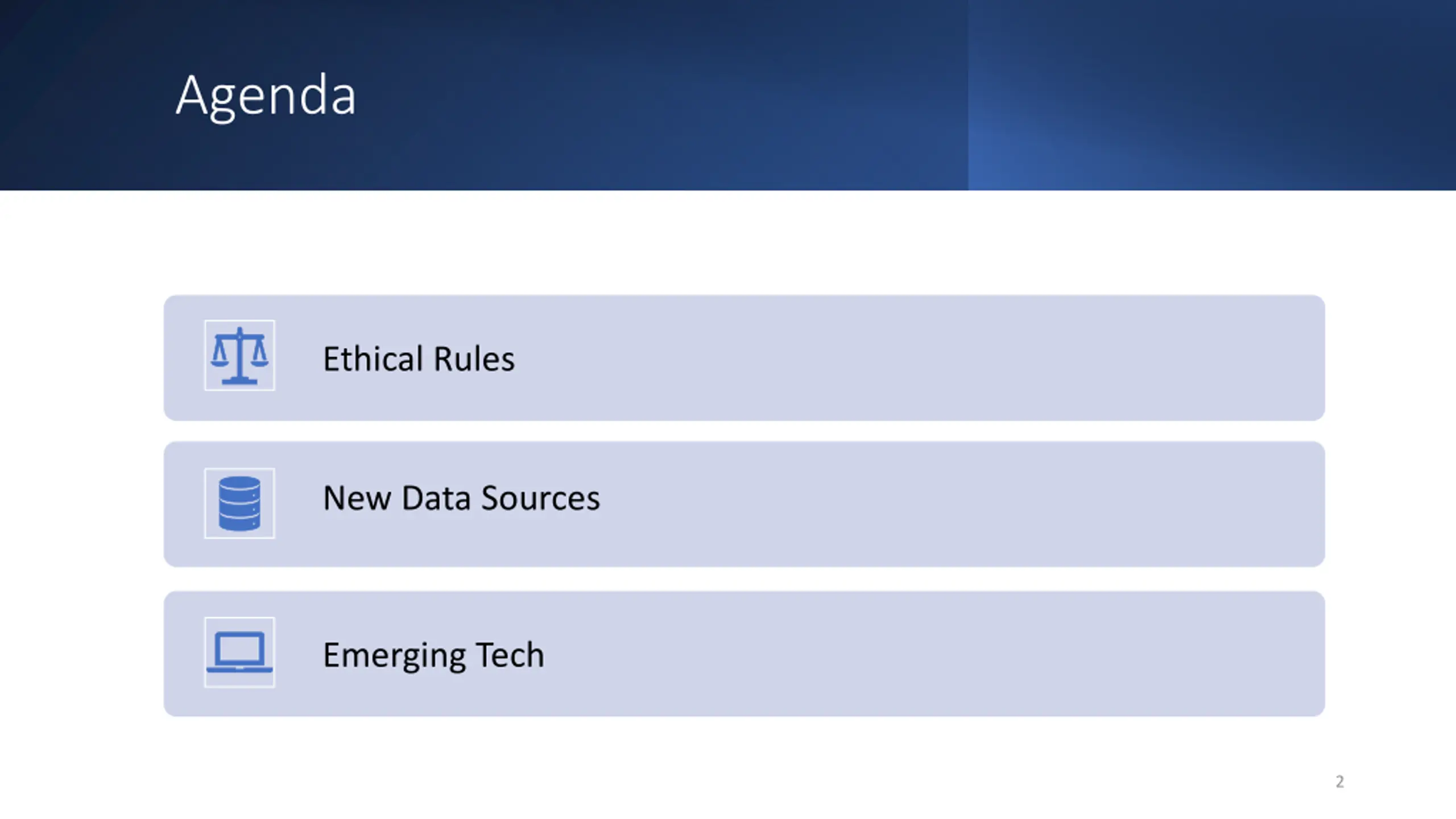Select the slide number 2

pos(1340,781)
